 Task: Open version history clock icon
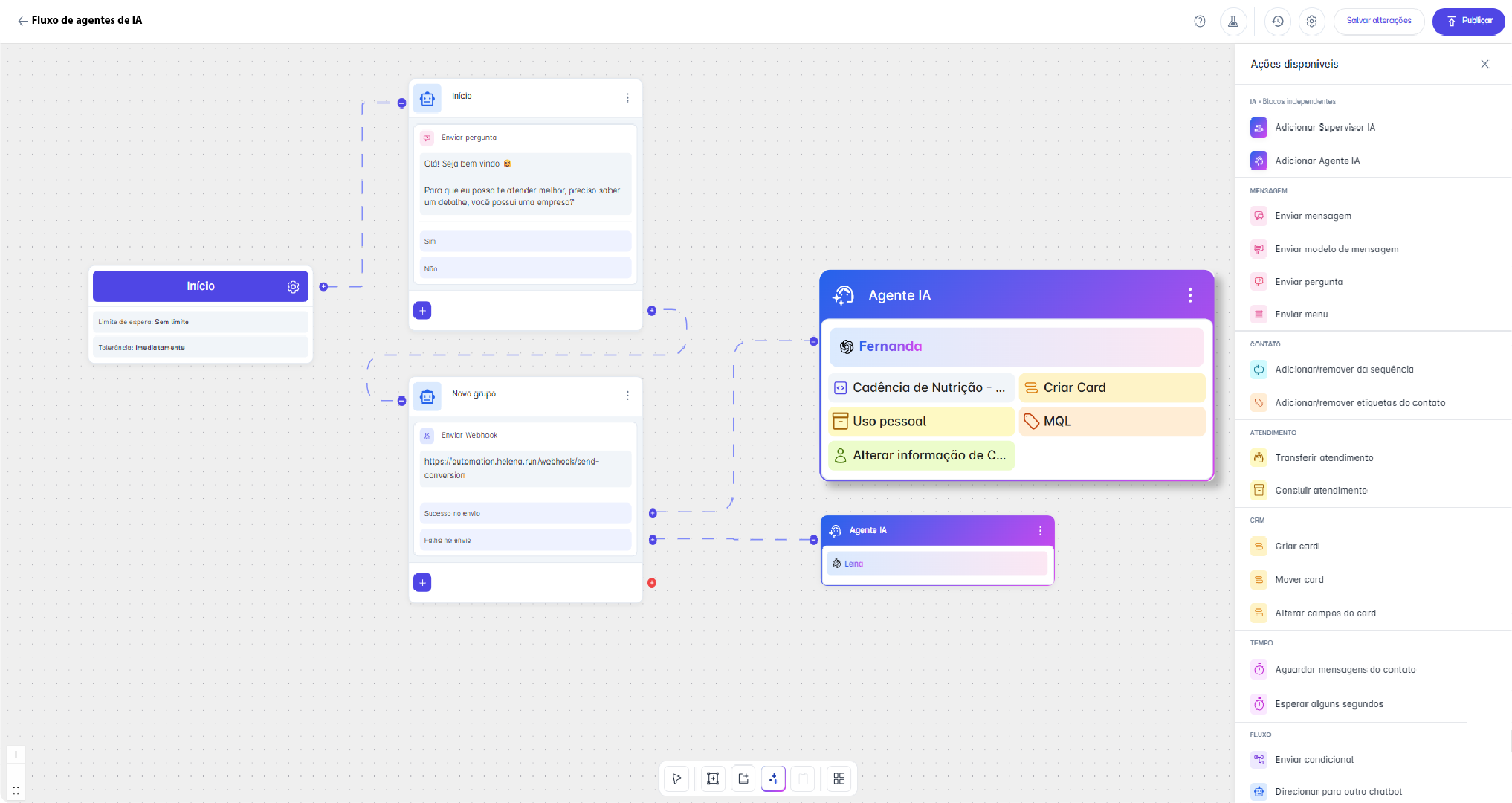coord(1278,21)
